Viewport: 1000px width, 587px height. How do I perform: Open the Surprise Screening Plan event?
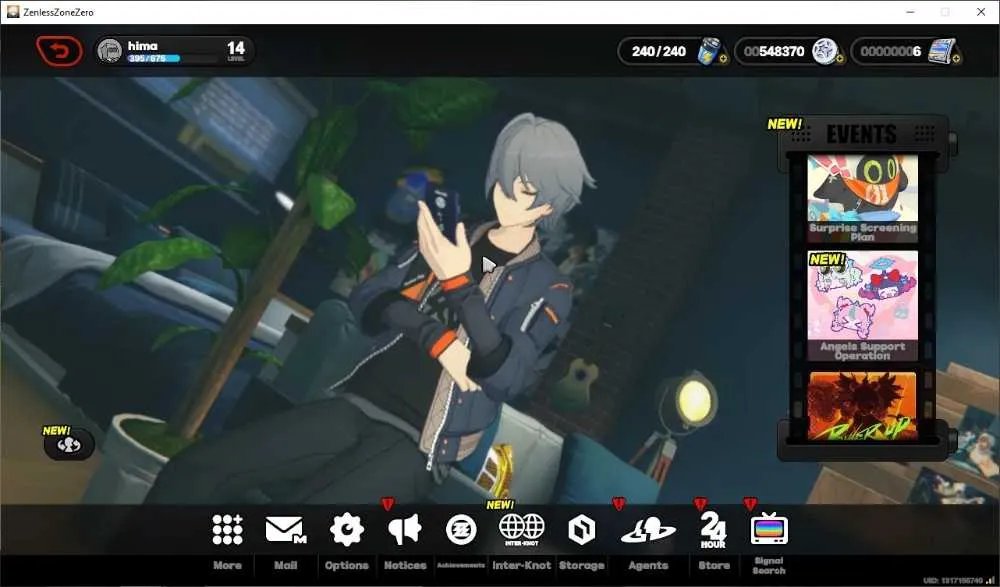[862, 198]
